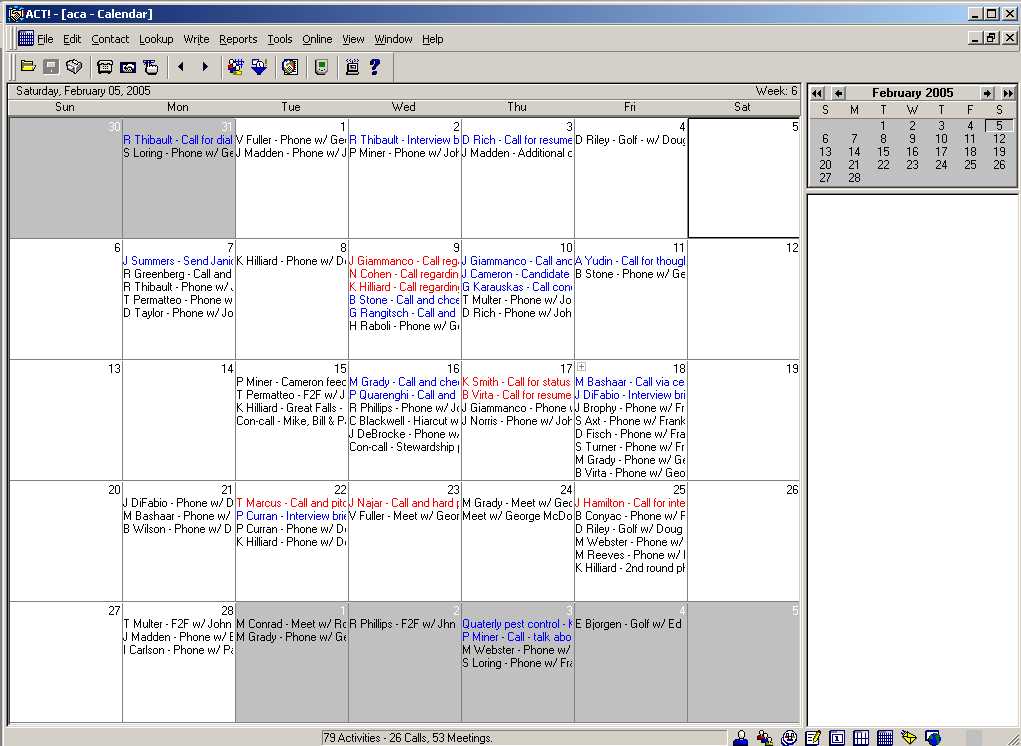Open the Edit menu
This screenshot has width=1021, height=746.
72,39
